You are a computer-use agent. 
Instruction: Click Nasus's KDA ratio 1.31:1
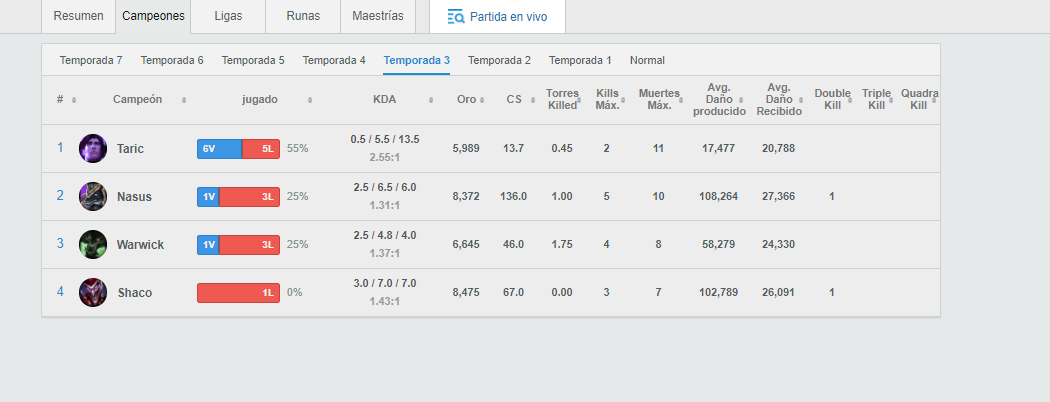pyautogui.click(x=384, y=206)
